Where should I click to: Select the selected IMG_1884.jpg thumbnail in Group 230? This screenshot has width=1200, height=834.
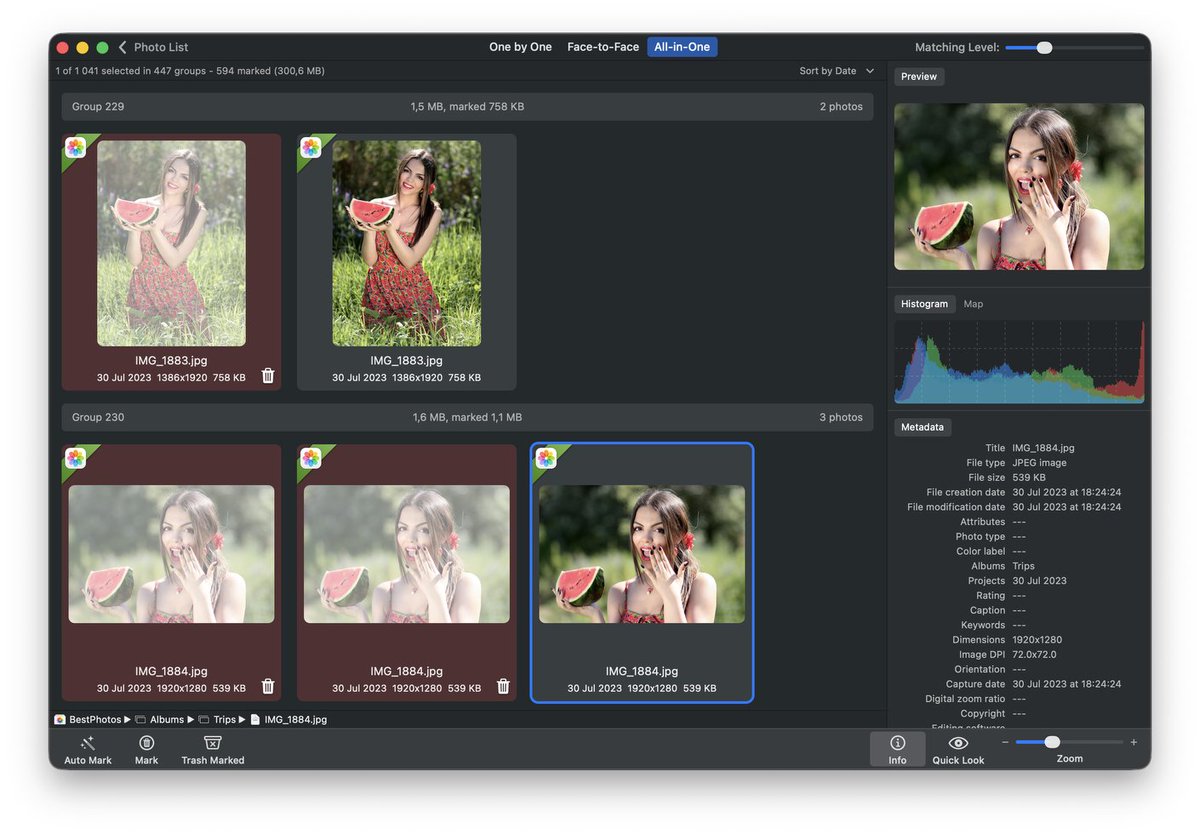[x=641, y=554]
